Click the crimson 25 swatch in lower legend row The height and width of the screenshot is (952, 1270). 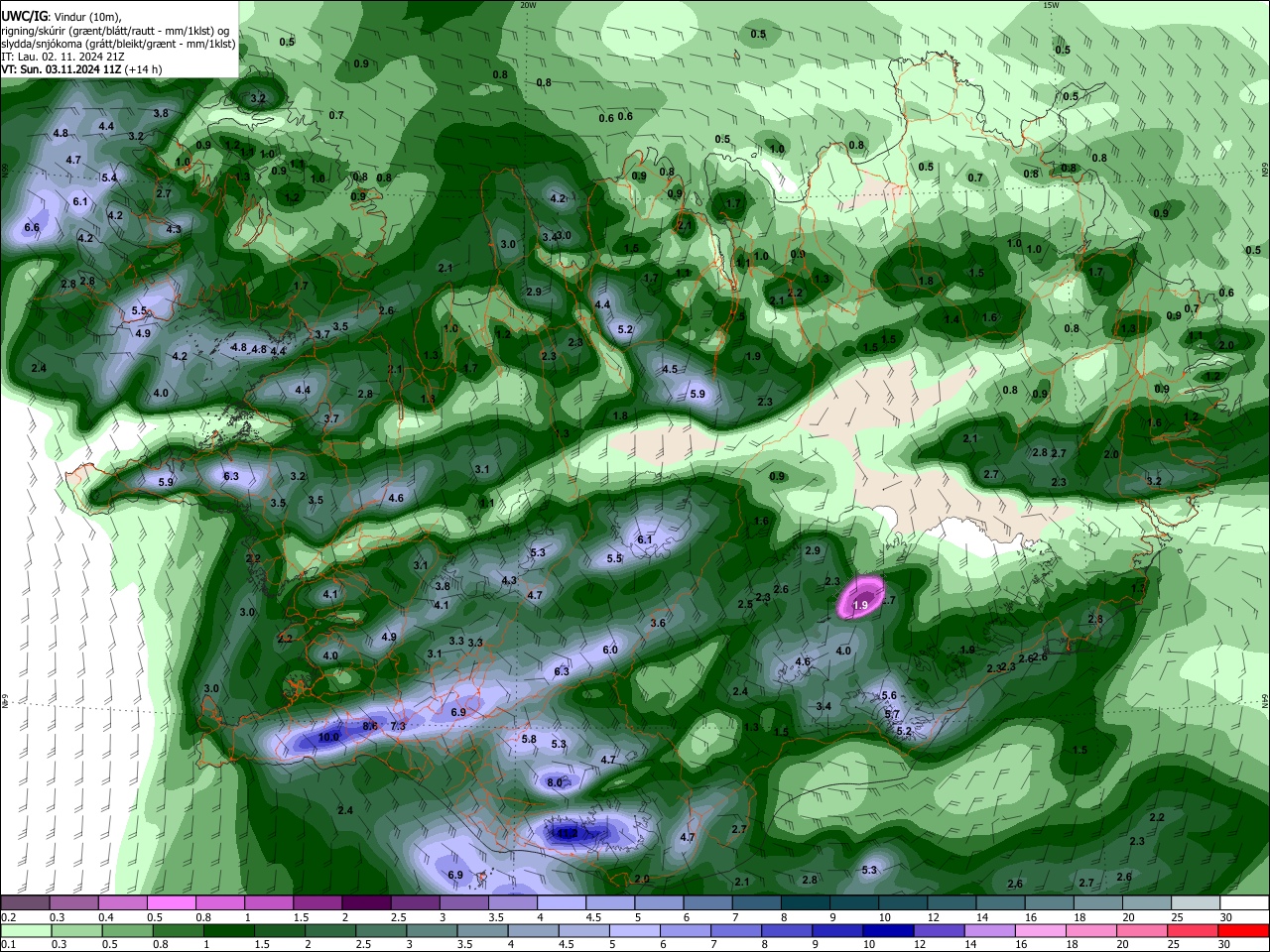[1194, 931]
